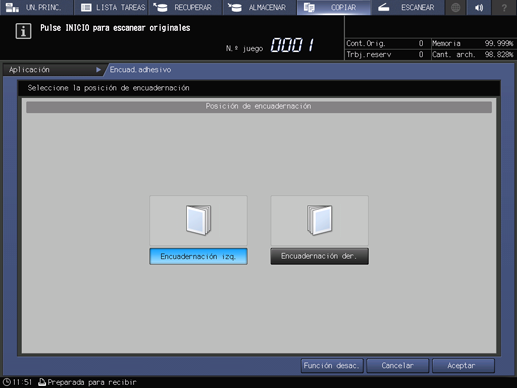The image size is (517, 388).
Task: Confirm with the Aceptar button
Action: (463, 366)
